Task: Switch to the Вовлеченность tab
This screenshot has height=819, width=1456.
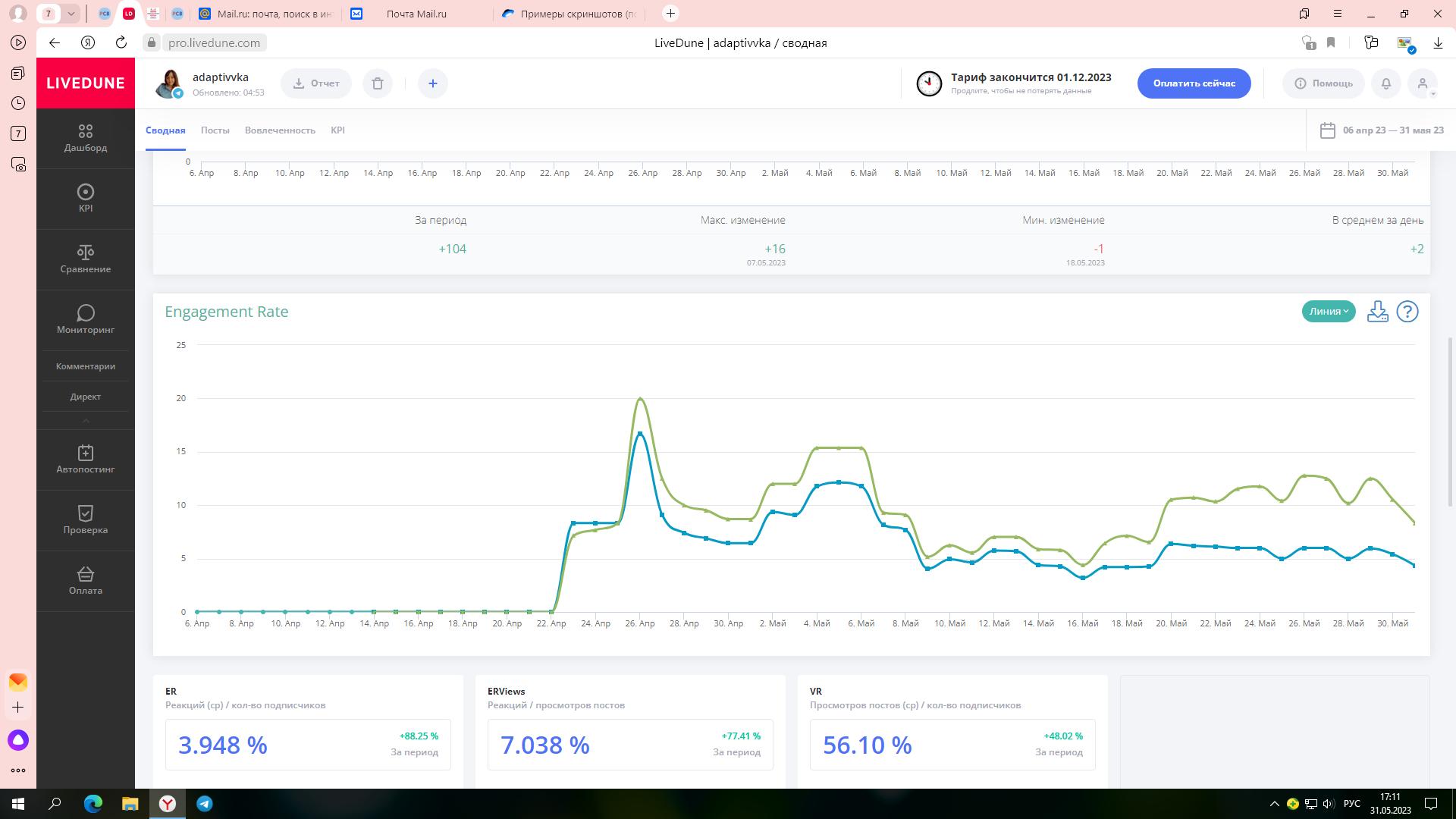Action: click(280, 130)
